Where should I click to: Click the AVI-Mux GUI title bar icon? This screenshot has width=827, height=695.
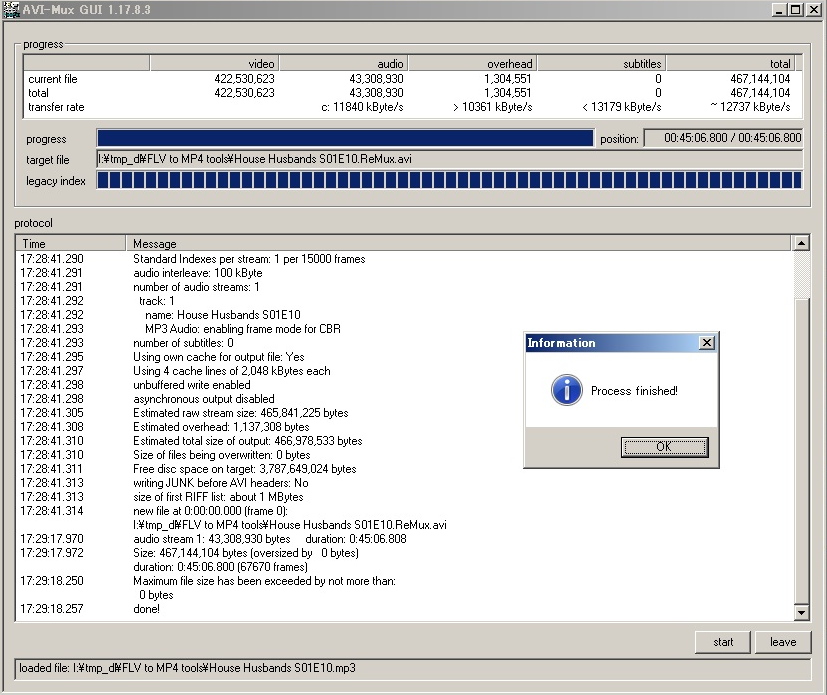click(13, 10)
